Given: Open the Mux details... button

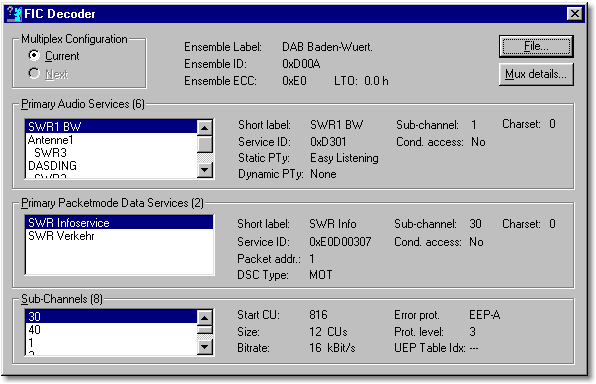Looking at the screenshot, I should (x=536, y=74).
